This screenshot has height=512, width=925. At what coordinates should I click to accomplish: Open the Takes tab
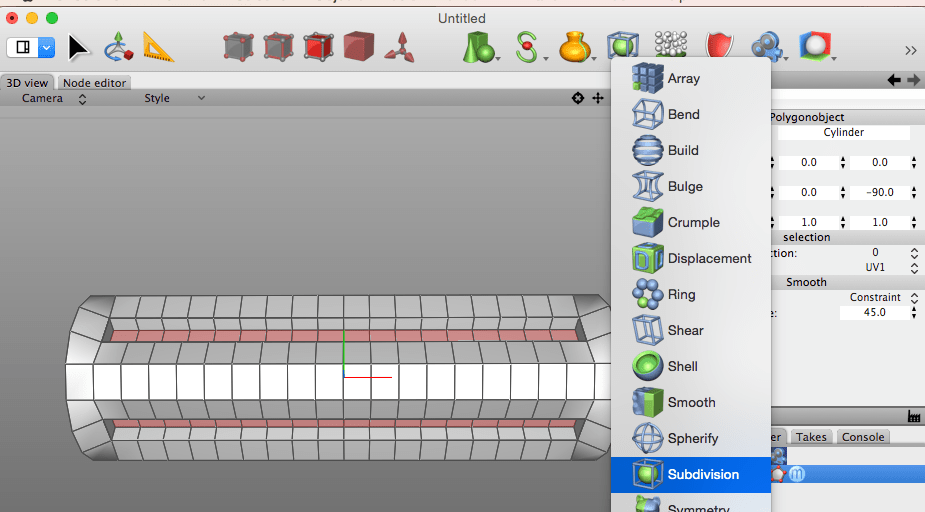pos(811,437)
